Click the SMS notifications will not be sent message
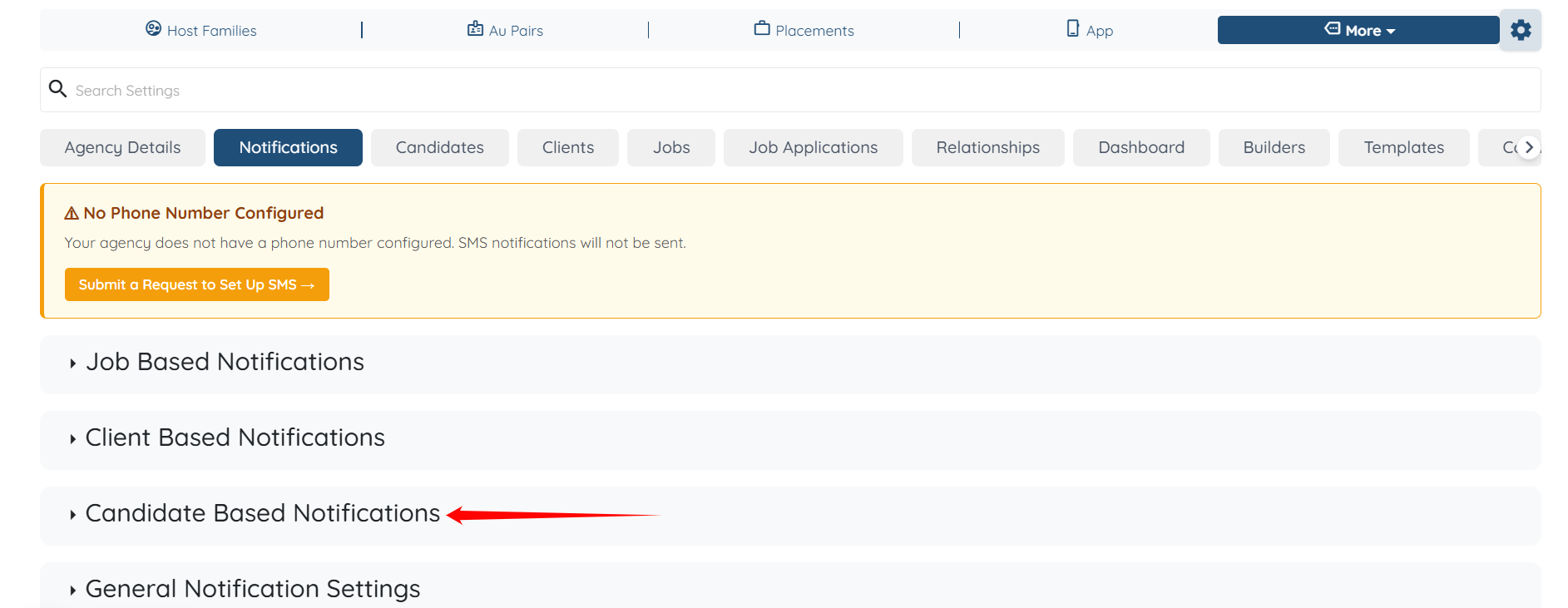 click(x=572, y=243)
